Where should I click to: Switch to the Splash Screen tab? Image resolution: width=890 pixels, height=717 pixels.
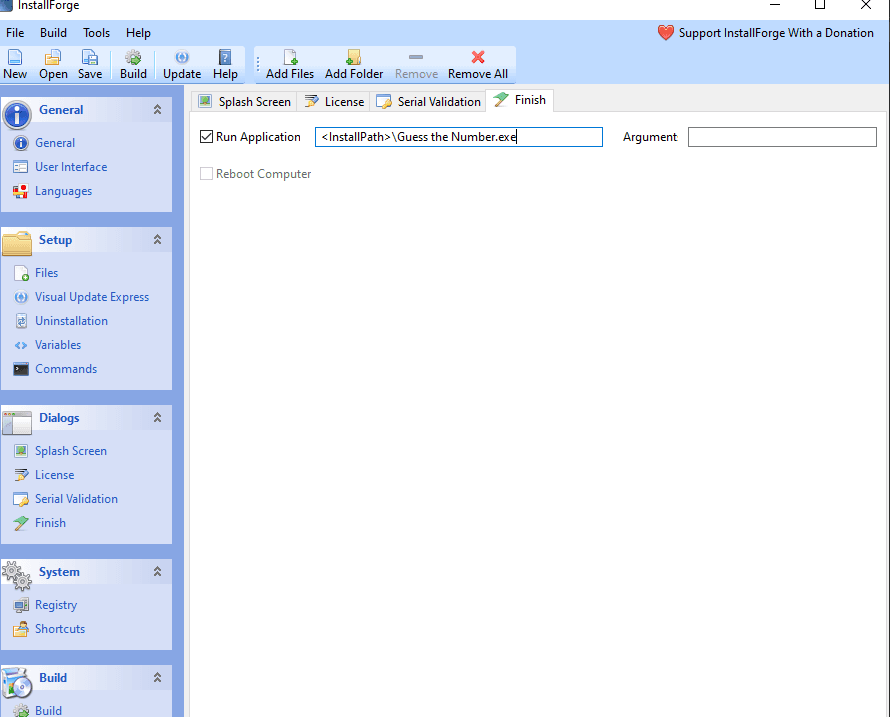pyautogui.click(x=245, y=102)
